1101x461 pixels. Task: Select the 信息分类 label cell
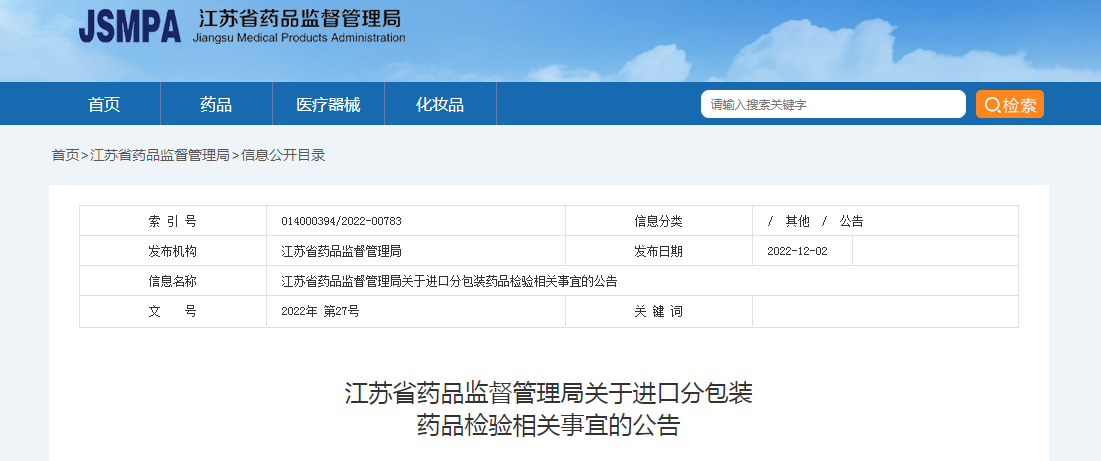pos(659,221)
